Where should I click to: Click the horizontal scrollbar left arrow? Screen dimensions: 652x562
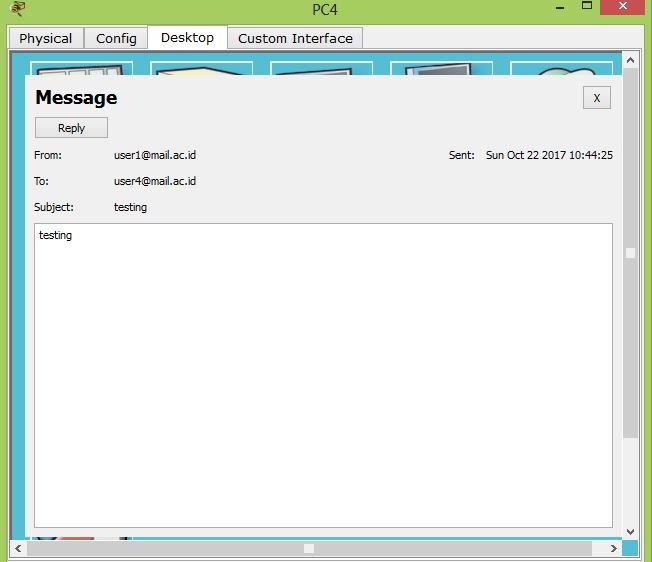coord(18,548)
